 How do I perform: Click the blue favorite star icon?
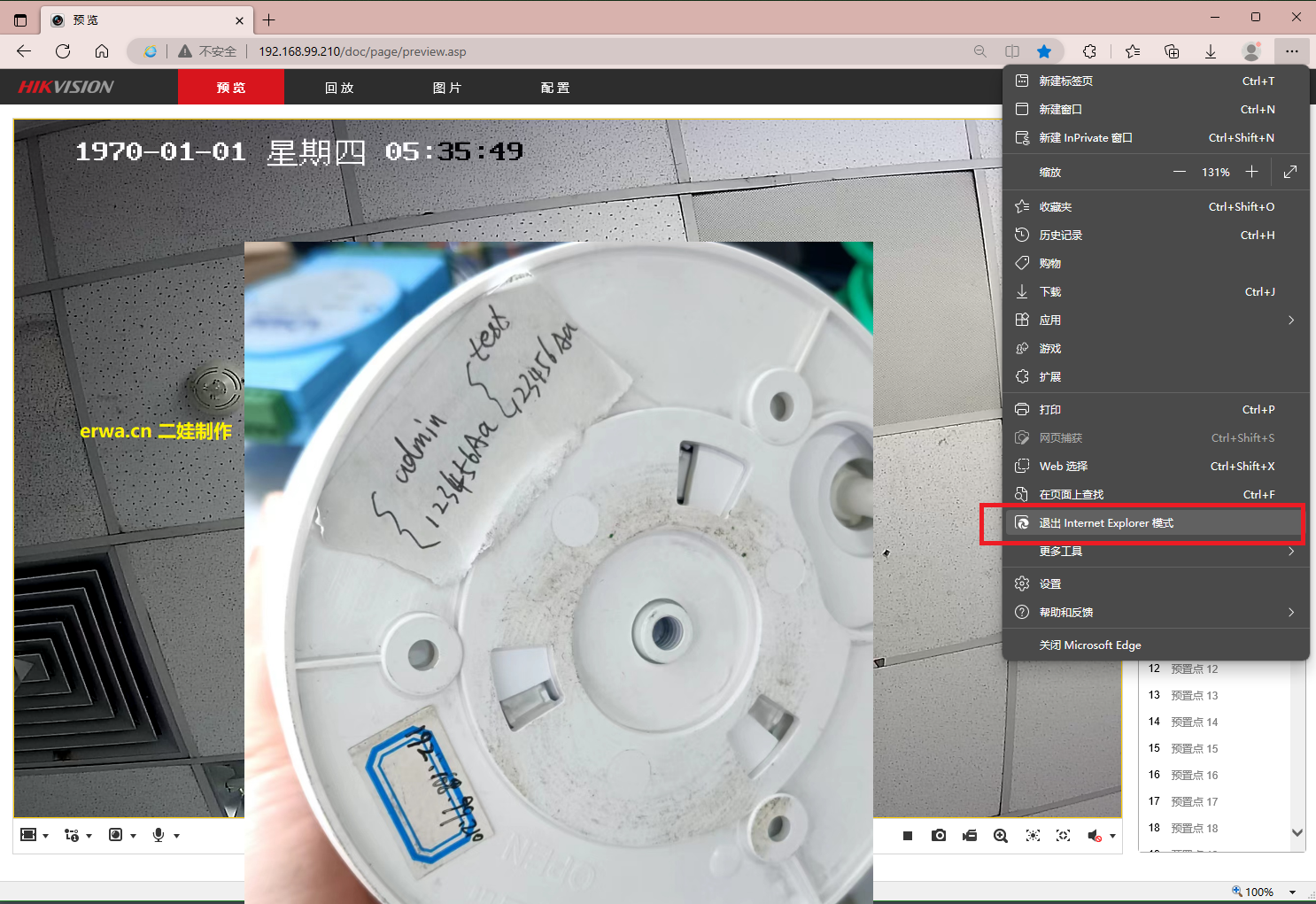[1044, 51]
